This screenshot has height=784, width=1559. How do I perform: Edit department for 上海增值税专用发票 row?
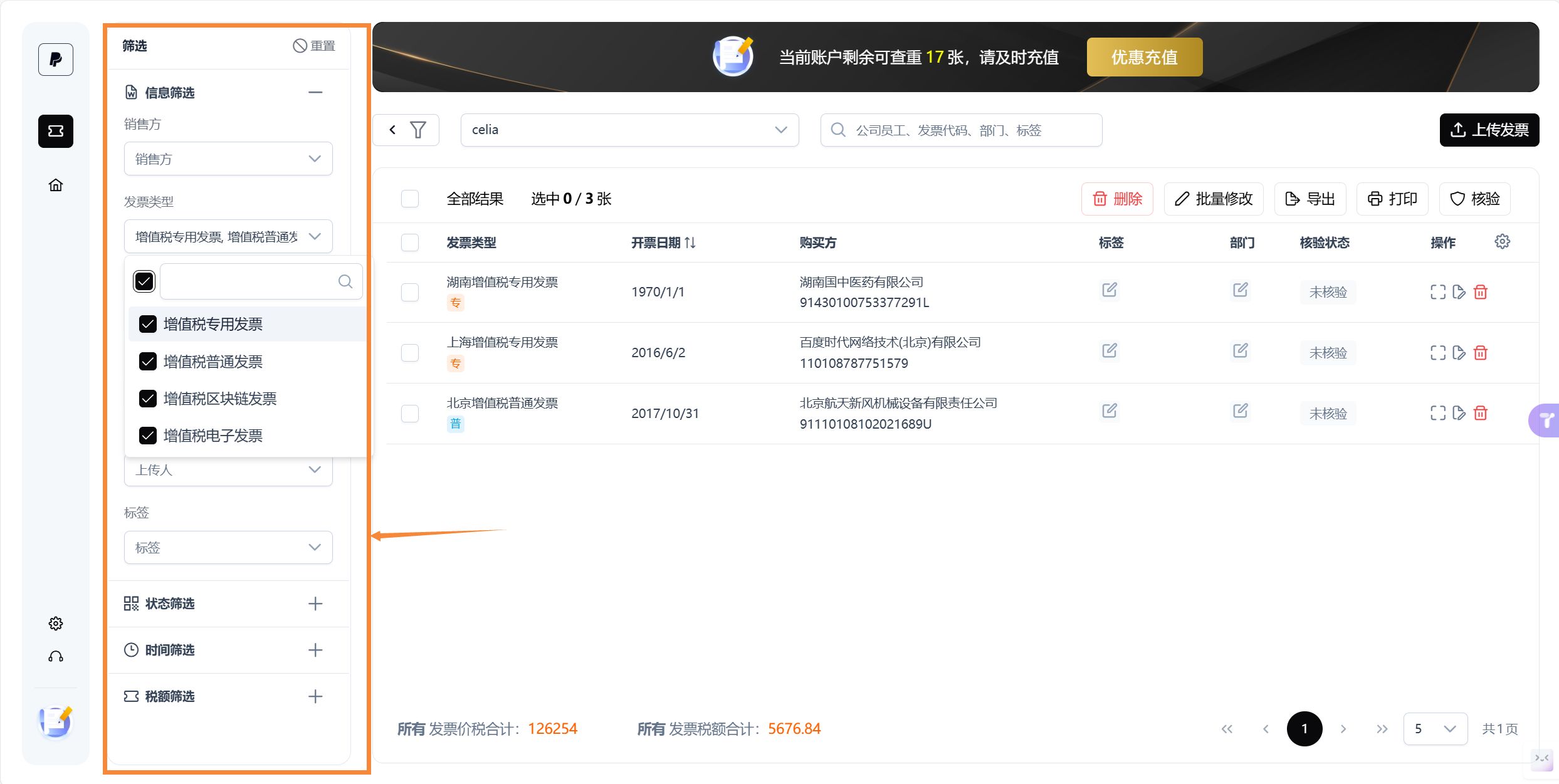click(x=1241, y=351)
